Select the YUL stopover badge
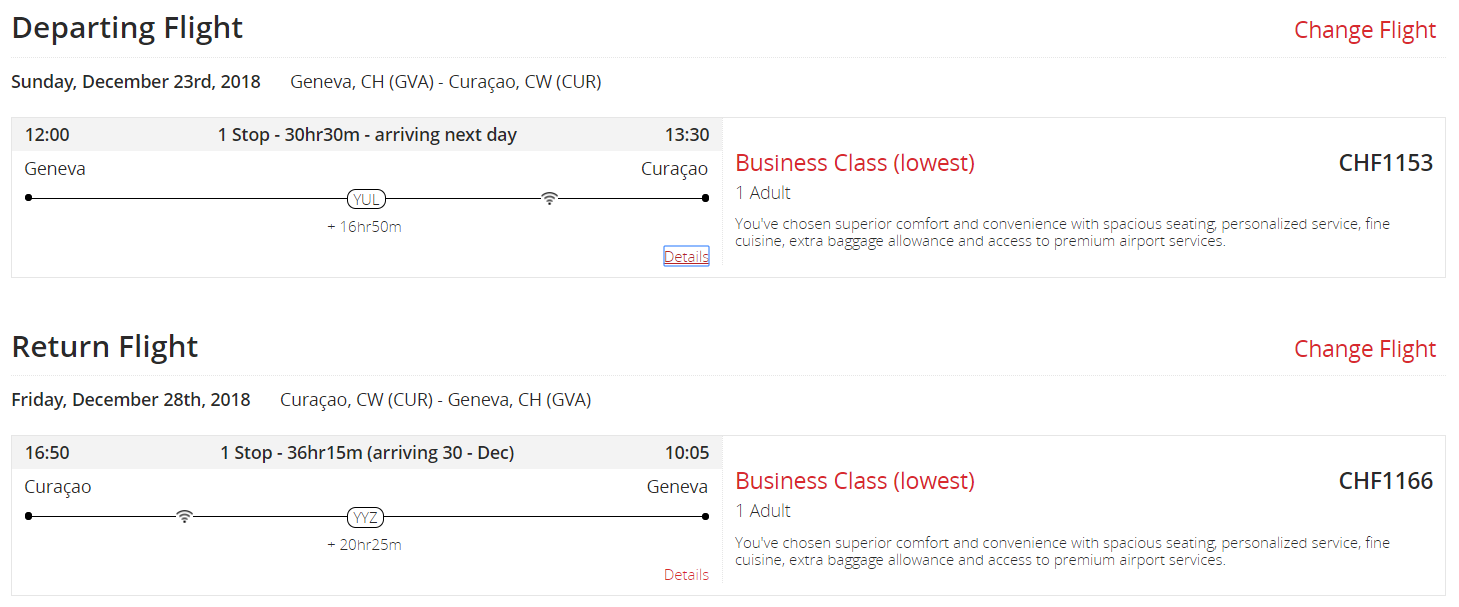The image size is (1459, 607). coord(366,199)
